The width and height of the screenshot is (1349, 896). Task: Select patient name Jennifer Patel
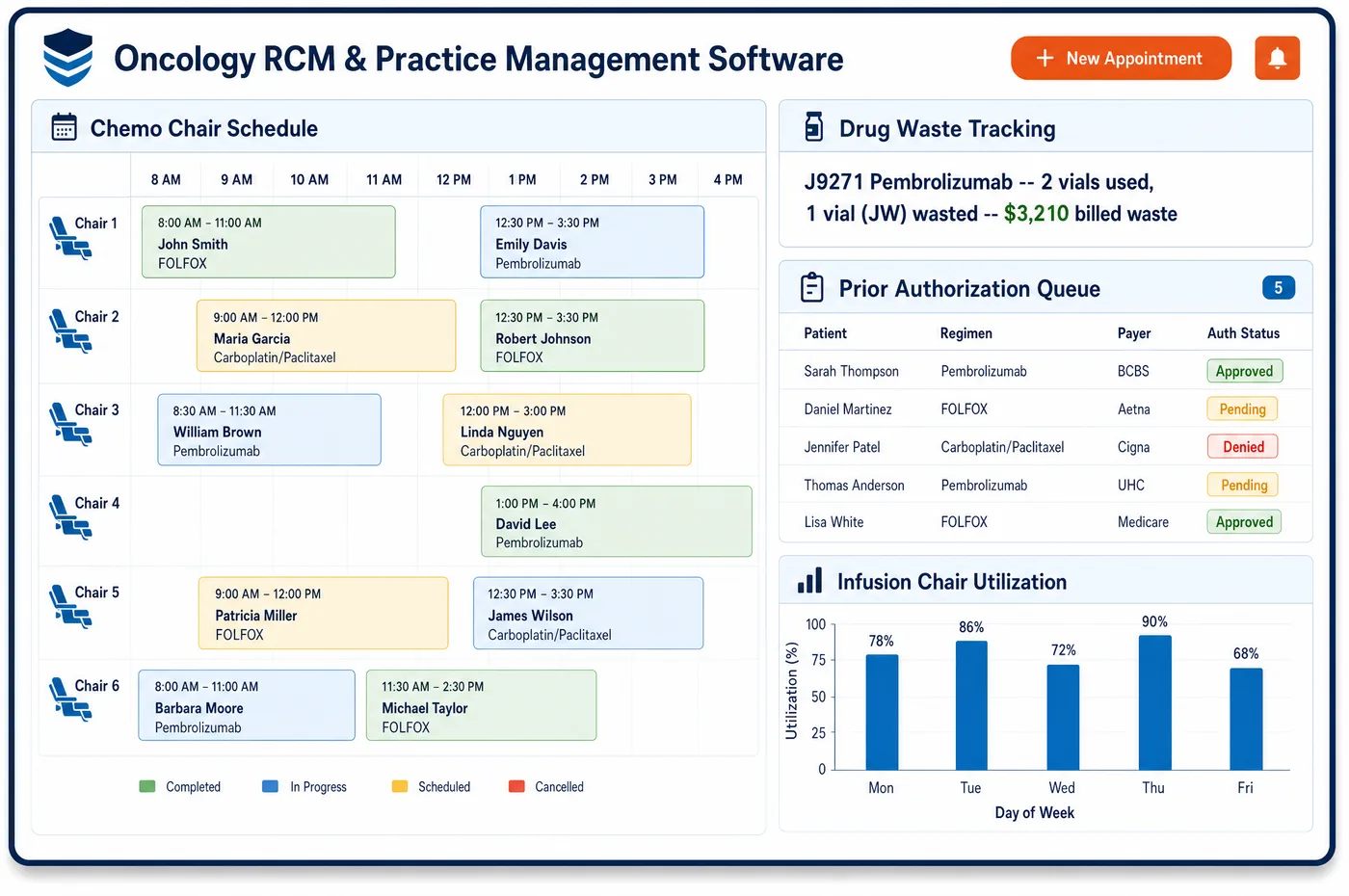pyautogui.click(x=842, y=446)
